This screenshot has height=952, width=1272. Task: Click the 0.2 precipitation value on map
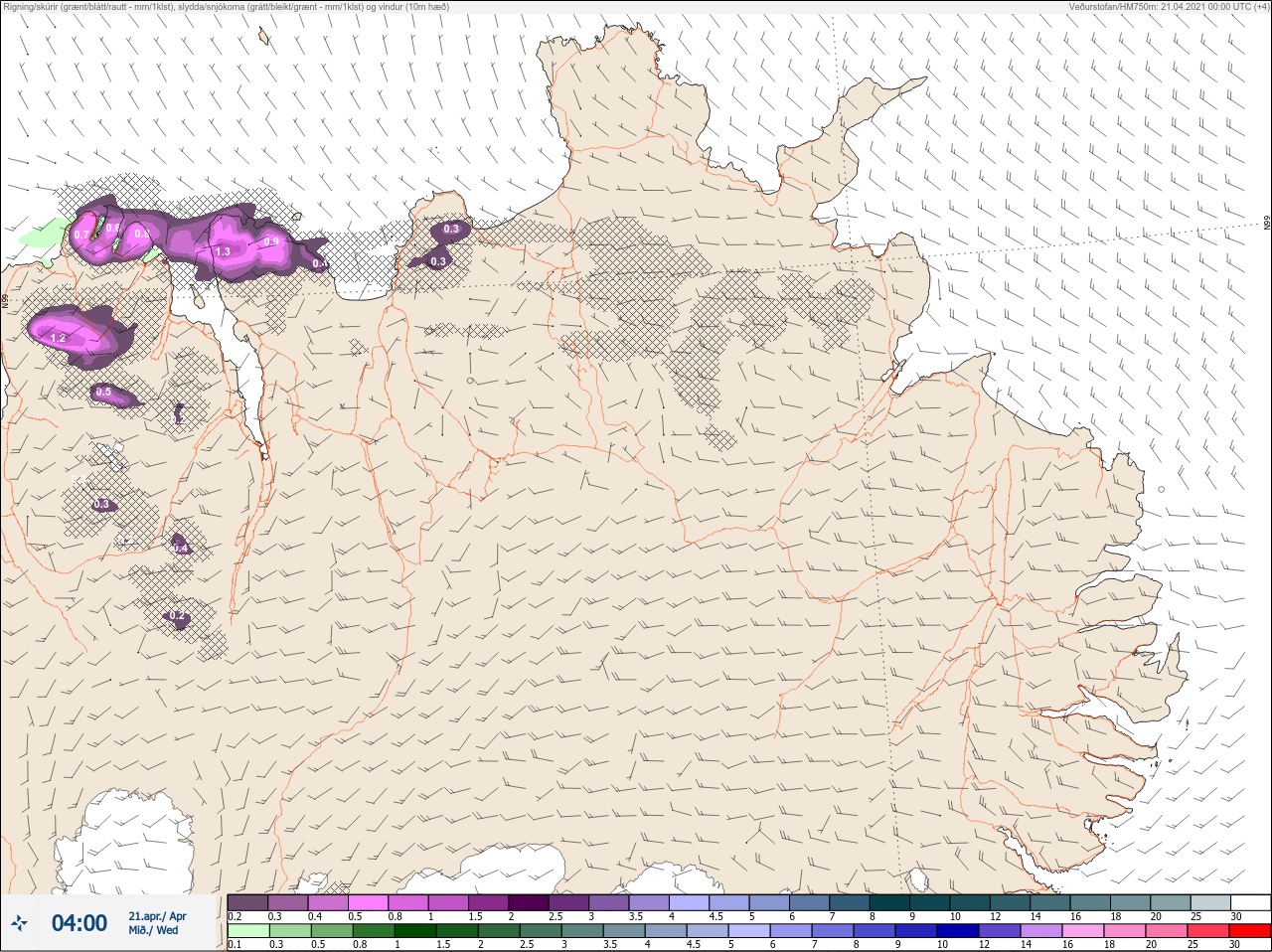click(x=177, y=616)
